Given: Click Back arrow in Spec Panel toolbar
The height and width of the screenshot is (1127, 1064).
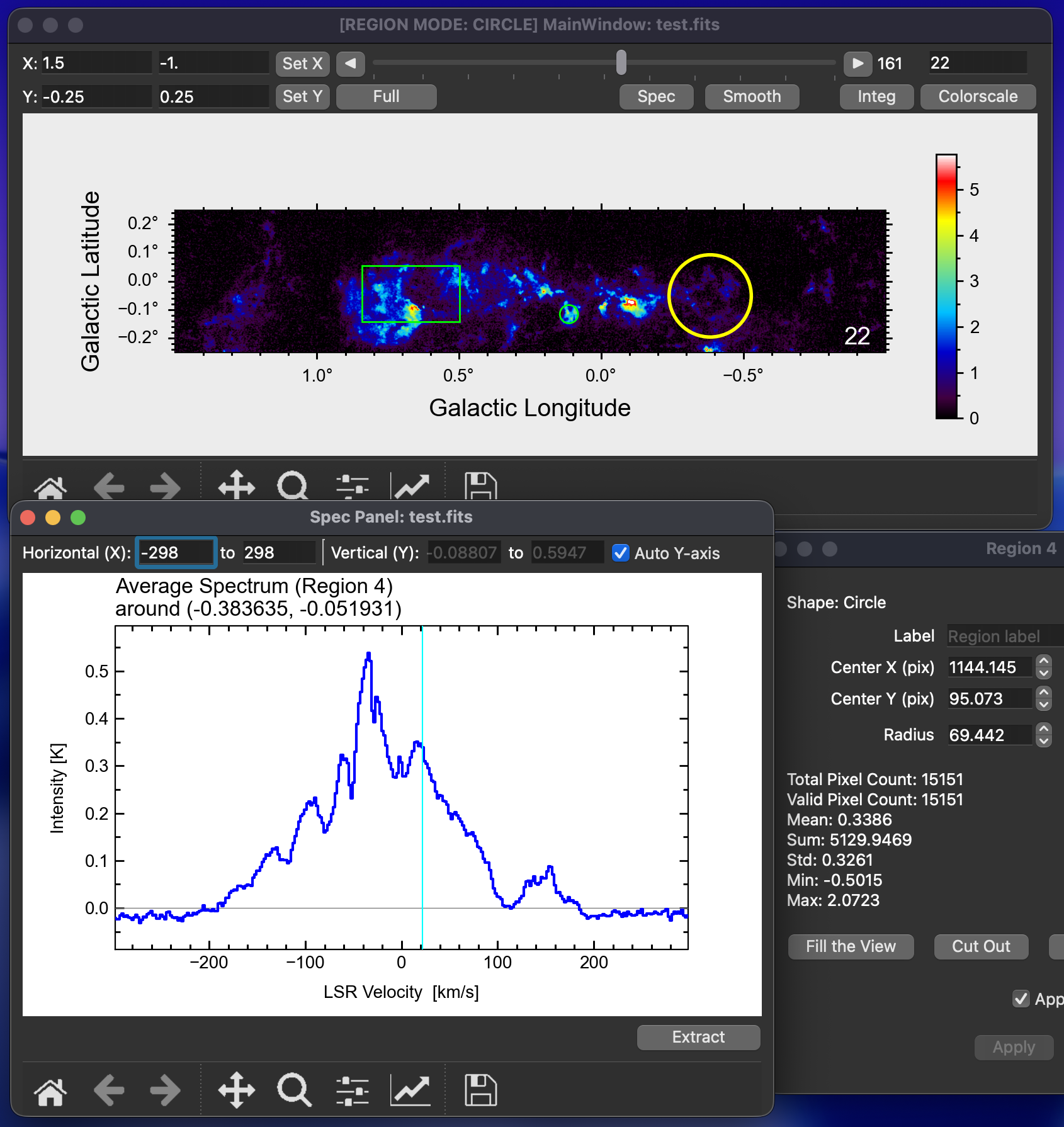Looking at the screenshot, I should point(109,1091).
